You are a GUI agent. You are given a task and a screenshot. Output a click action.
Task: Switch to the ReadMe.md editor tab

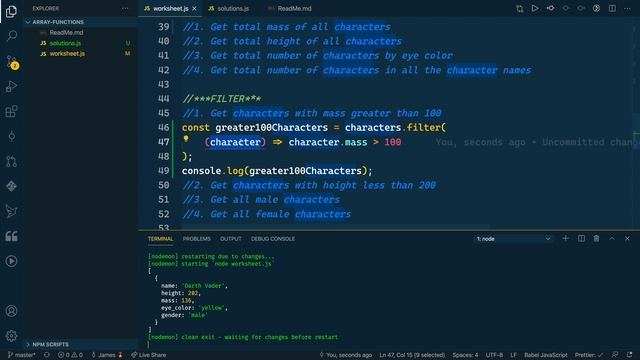click(291, 9)
